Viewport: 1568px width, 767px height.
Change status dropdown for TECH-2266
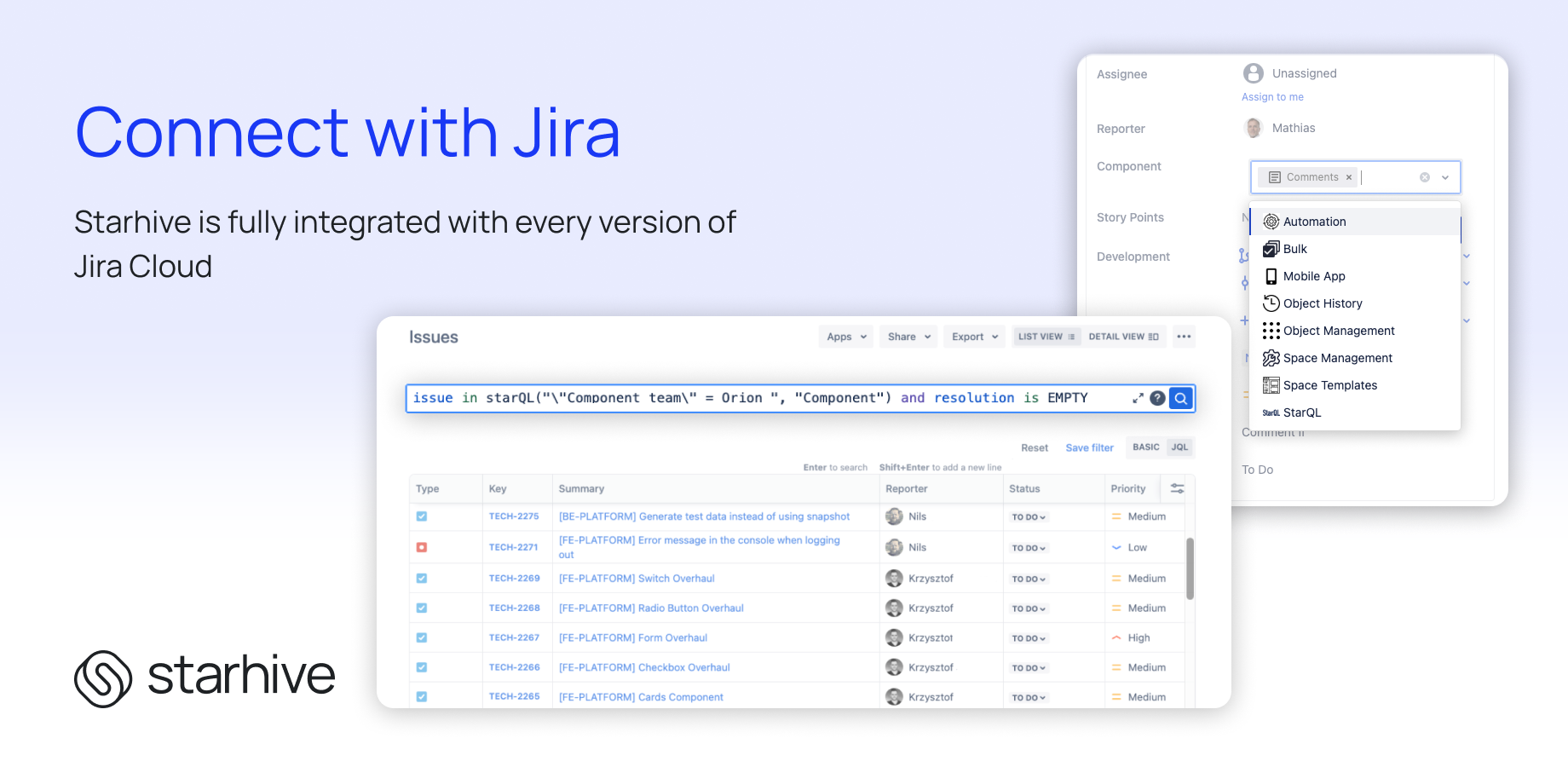point(1029,668)
